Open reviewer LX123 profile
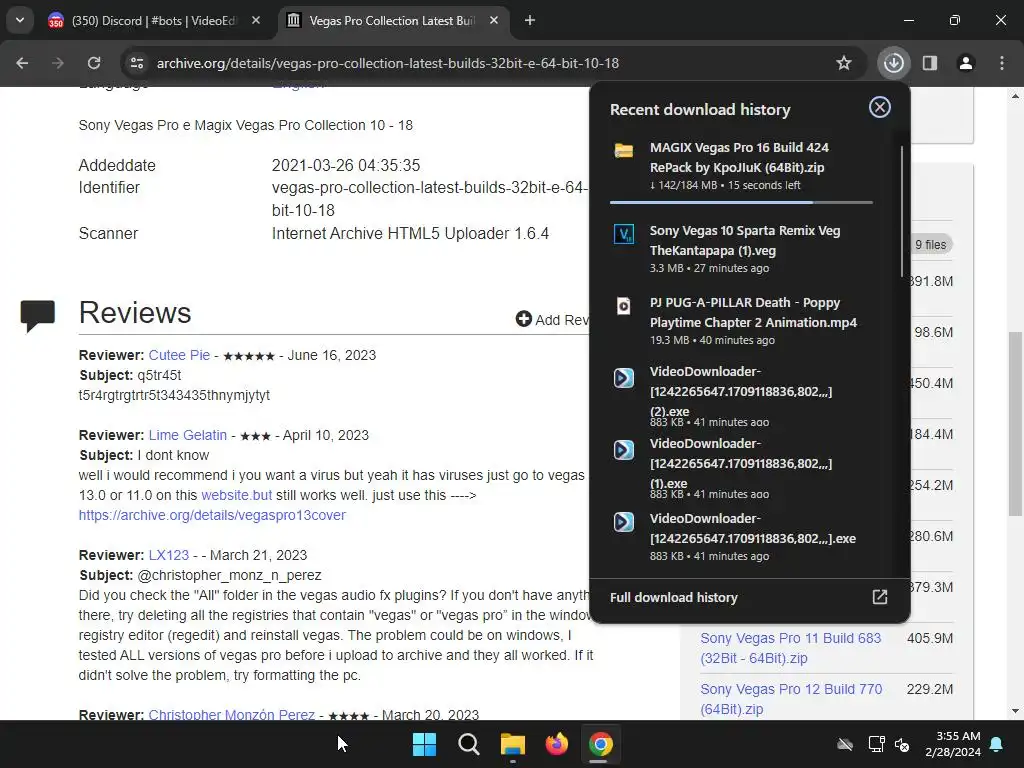The height and width of the screenshot is (768, 1024). [168, 555]
